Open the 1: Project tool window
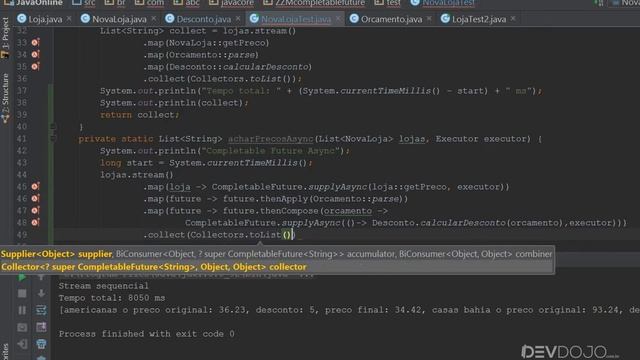Screen dimensions: 640x360 (x=5, y=38)
